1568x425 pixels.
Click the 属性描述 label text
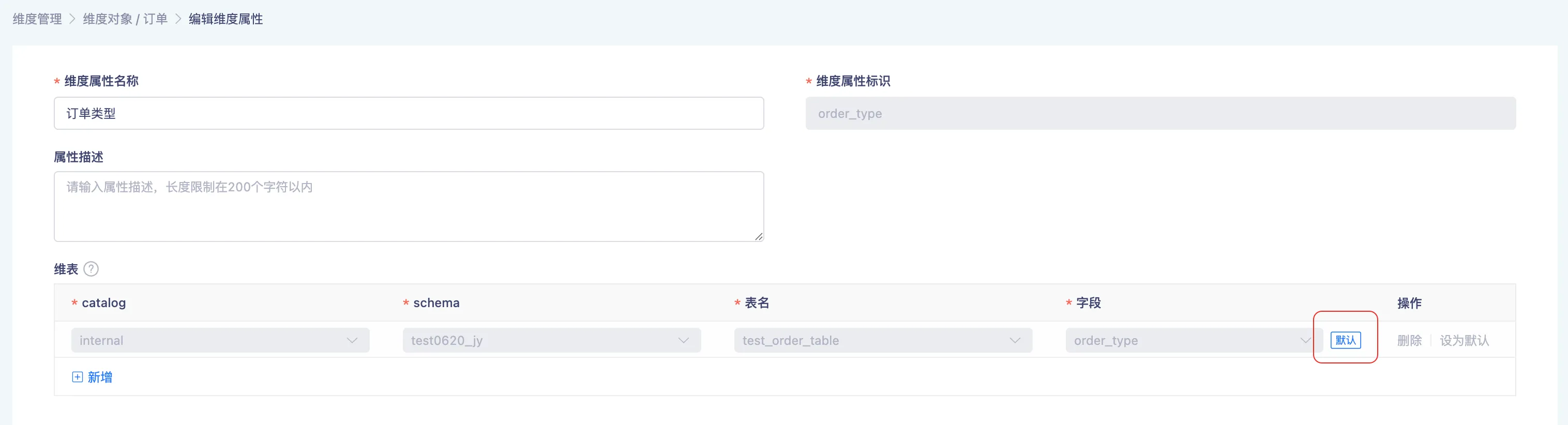click(x=79, y=157)
